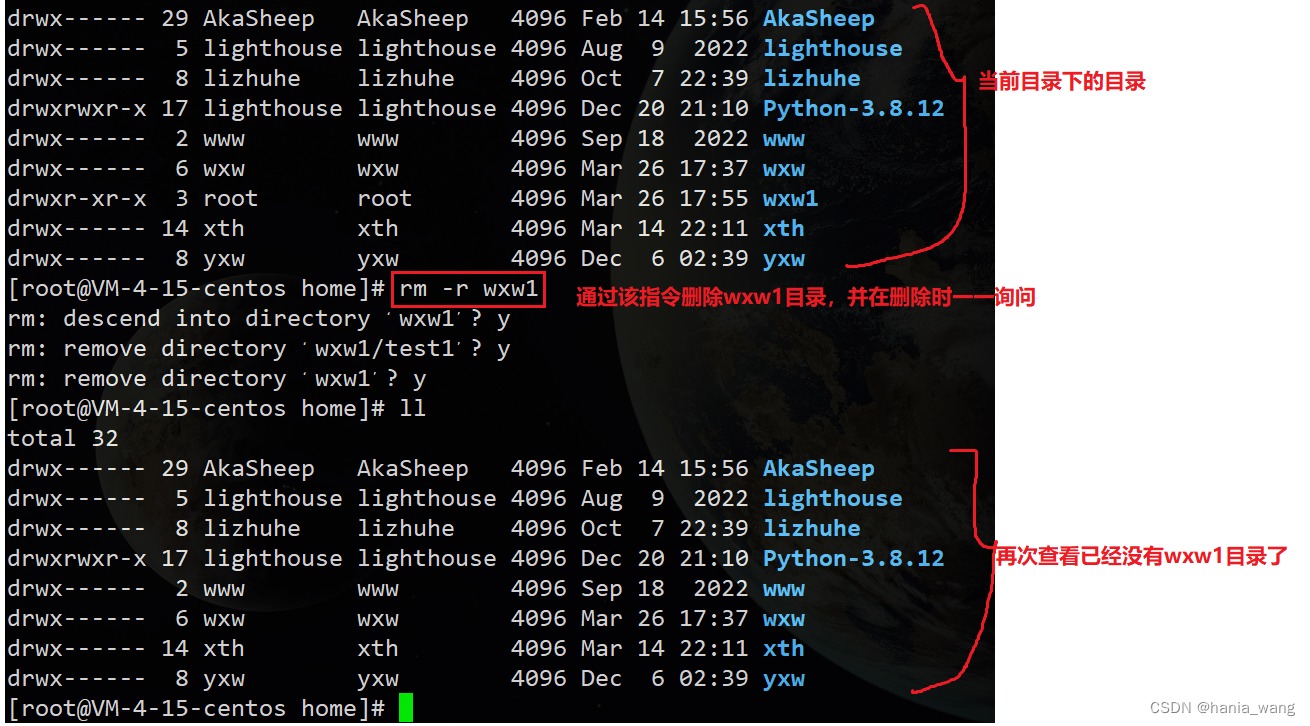
Task: Click the final empty prompt [root@VM-4-15-centos home]#
Action: pyautogui.click(x=196, y=709)
